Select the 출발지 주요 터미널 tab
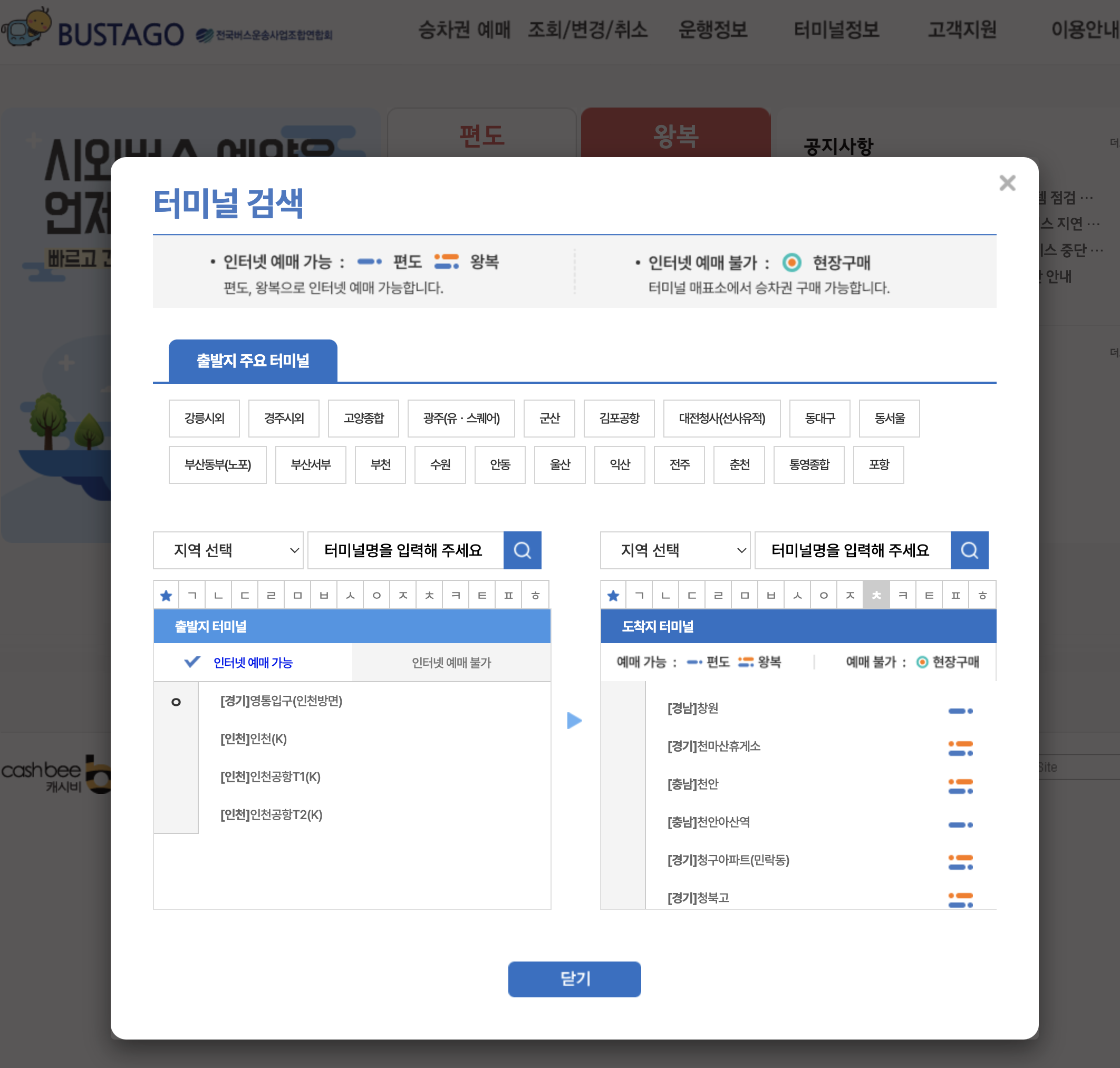The width and height of the screenshot is (1120, 1068). [252, 361]
